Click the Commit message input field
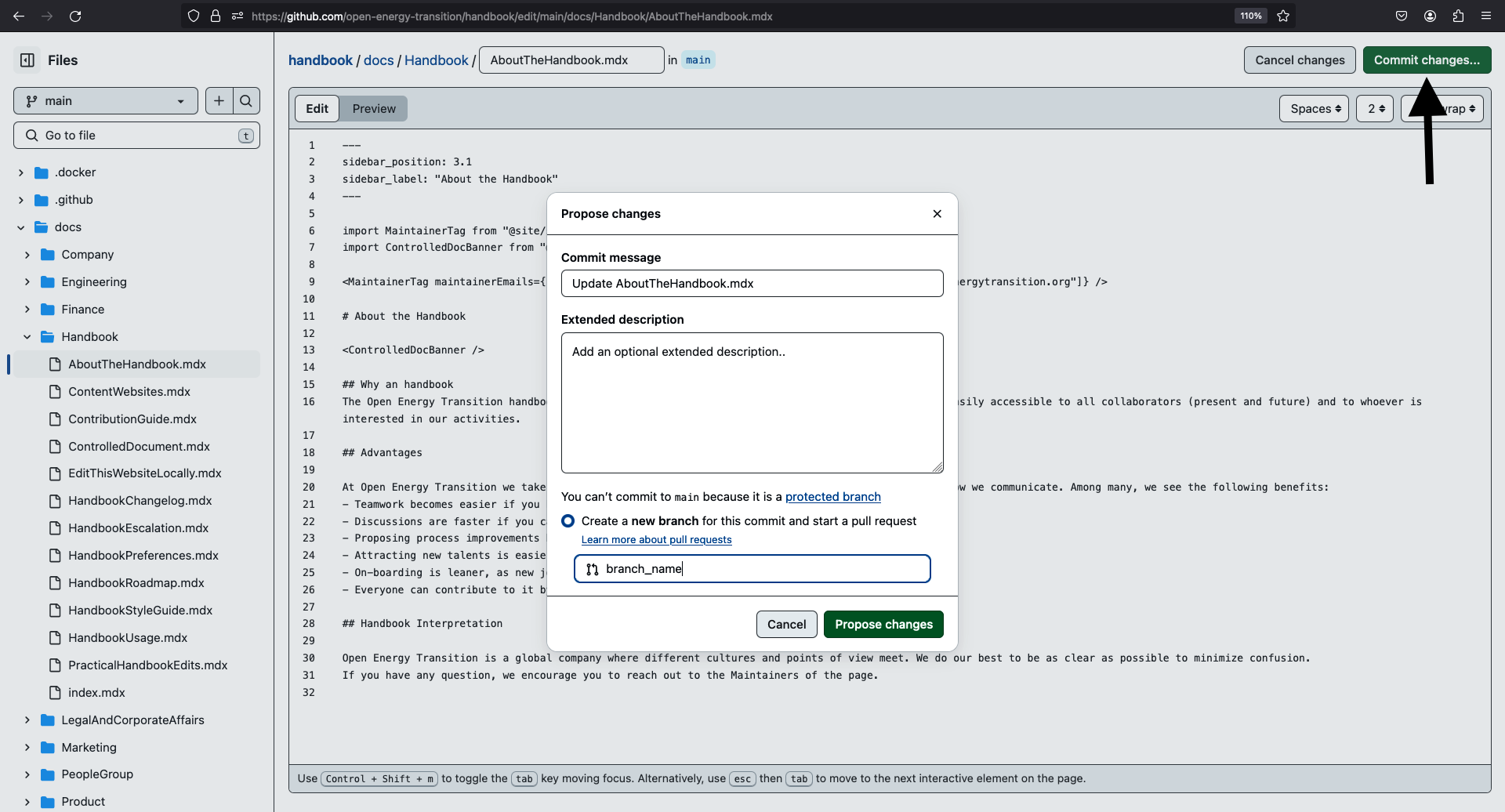 (752, 284)
